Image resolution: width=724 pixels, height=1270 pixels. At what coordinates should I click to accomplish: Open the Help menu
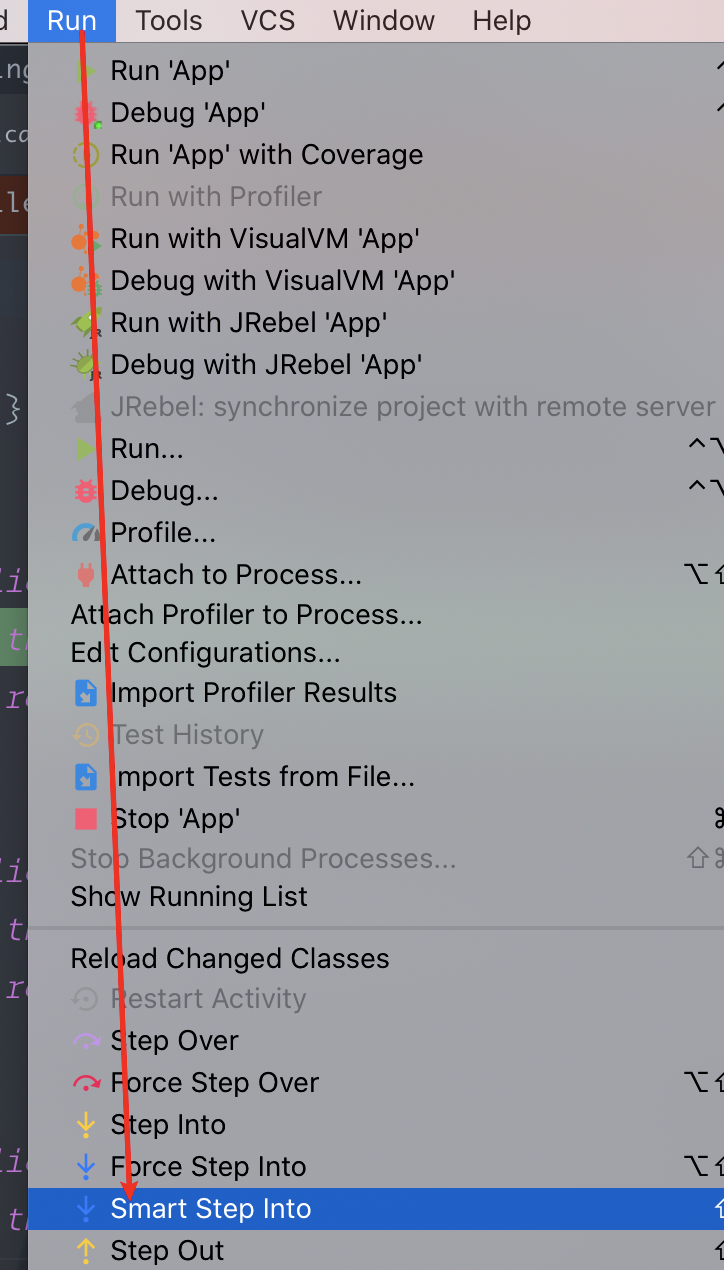click(502, 20)
